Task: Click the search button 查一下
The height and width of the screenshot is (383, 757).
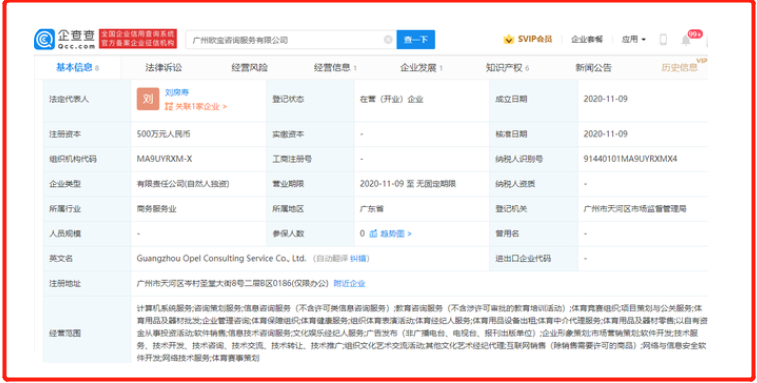Action: (416, 40)
